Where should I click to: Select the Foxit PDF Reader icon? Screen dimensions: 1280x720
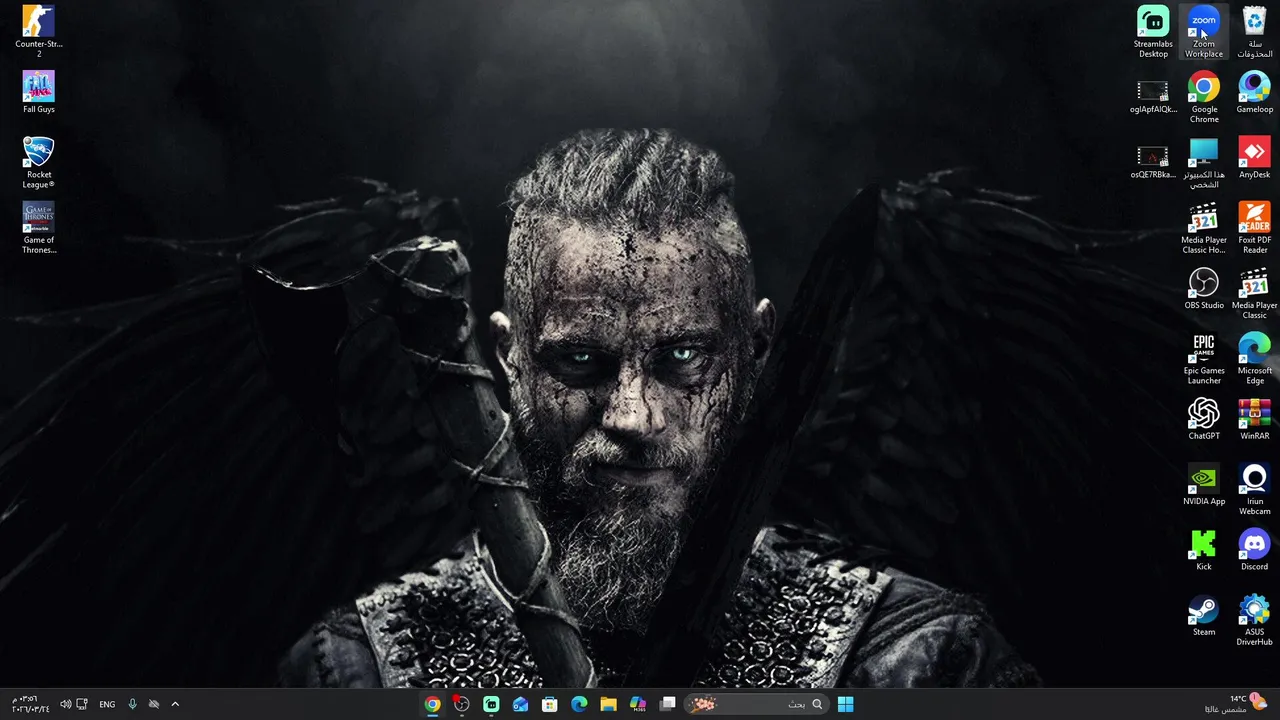click(x=1254, y=228)
